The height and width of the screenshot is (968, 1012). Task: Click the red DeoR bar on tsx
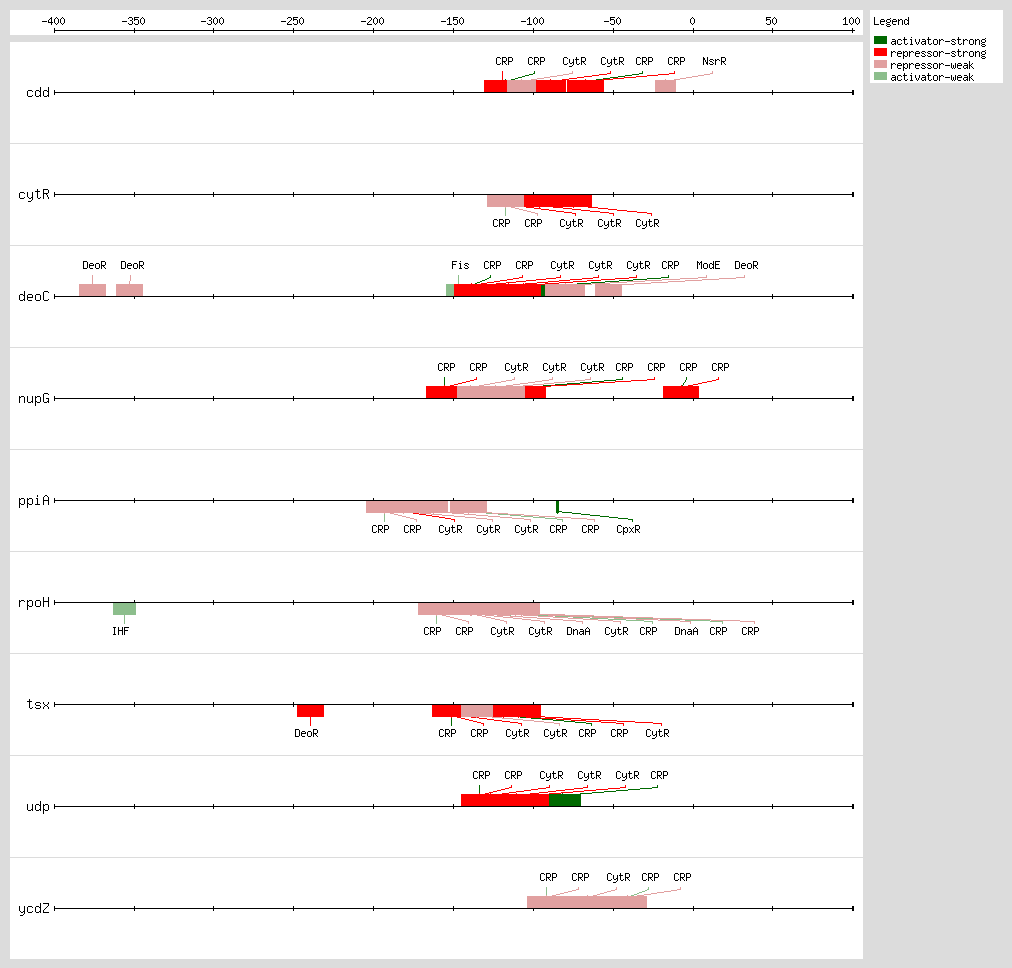pyautogui.click(x=310, y=711)
